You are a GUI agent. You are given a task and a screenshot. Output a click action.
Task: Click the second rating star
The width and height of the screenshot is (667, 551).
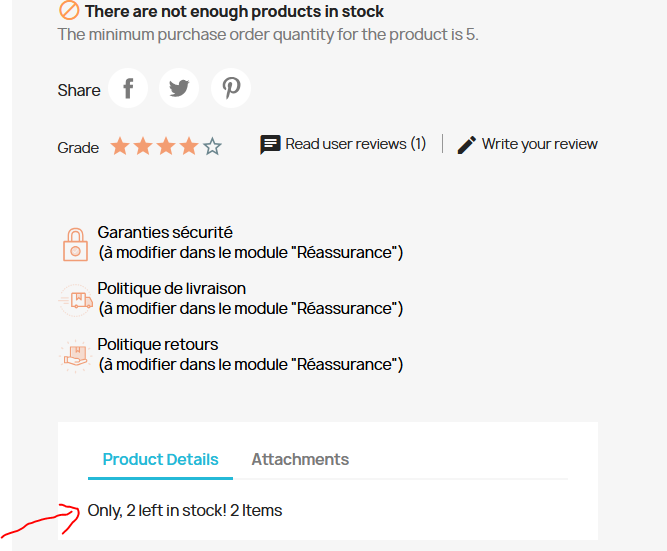[143, 147]
